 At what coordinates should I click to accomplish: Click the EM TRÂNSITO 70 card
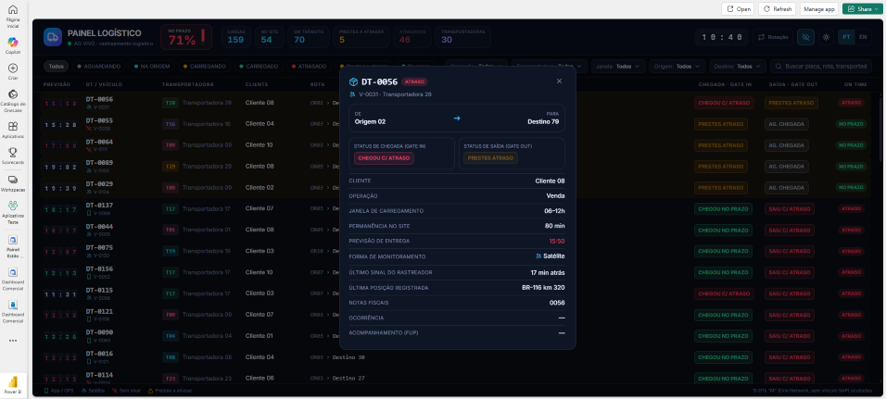(x=308, y=37)
